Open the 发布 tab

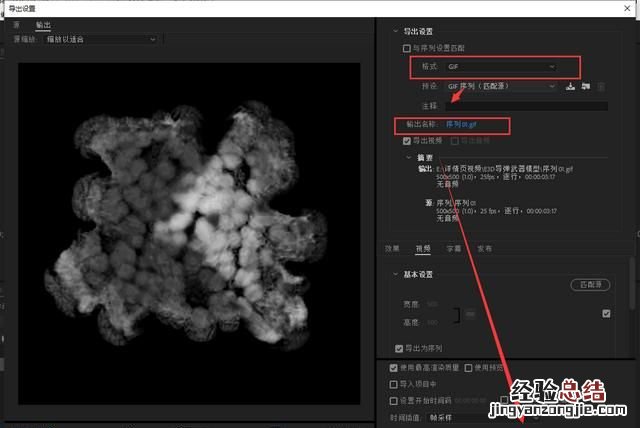pos(484,248)
